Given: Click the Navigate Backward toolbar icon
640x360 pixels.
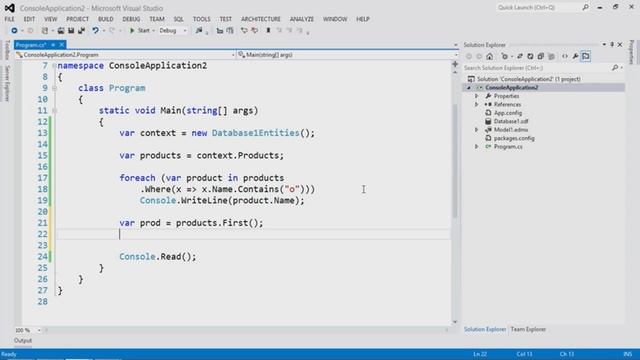Looking at the screenshot, I should pos(14,31).
